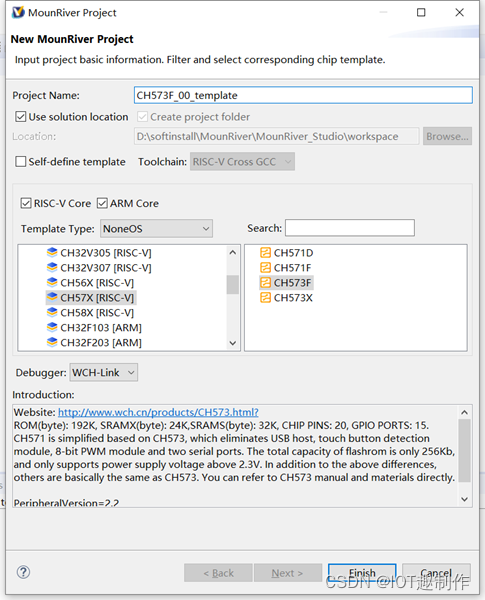Click the CH571D chip icon
This screenshot has height=600, width=485.
coord(265,253)
